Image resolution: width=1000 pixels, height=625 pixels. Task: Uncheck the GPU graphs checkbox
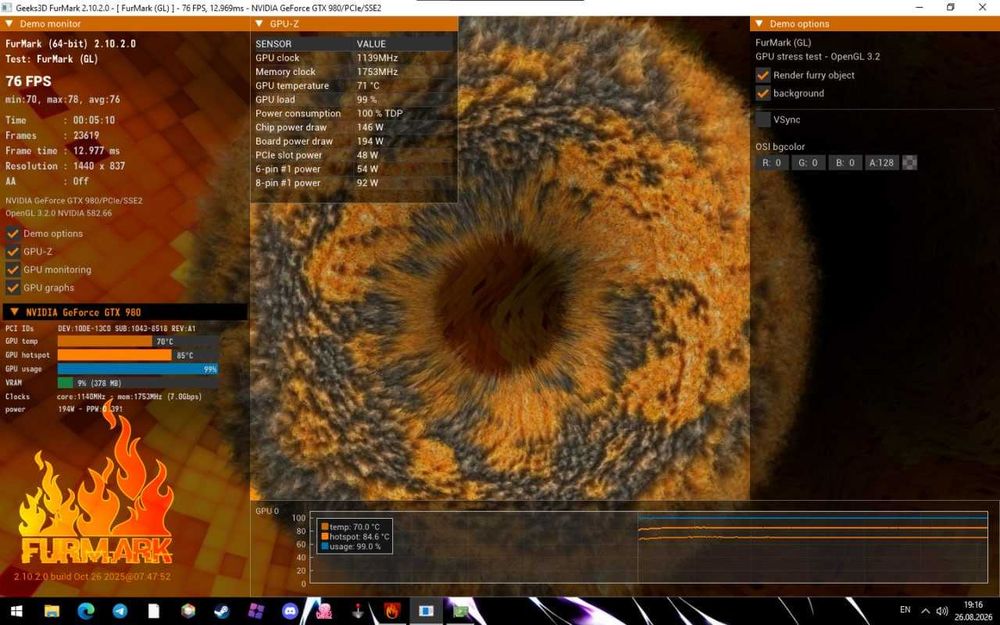coord(13,288)
